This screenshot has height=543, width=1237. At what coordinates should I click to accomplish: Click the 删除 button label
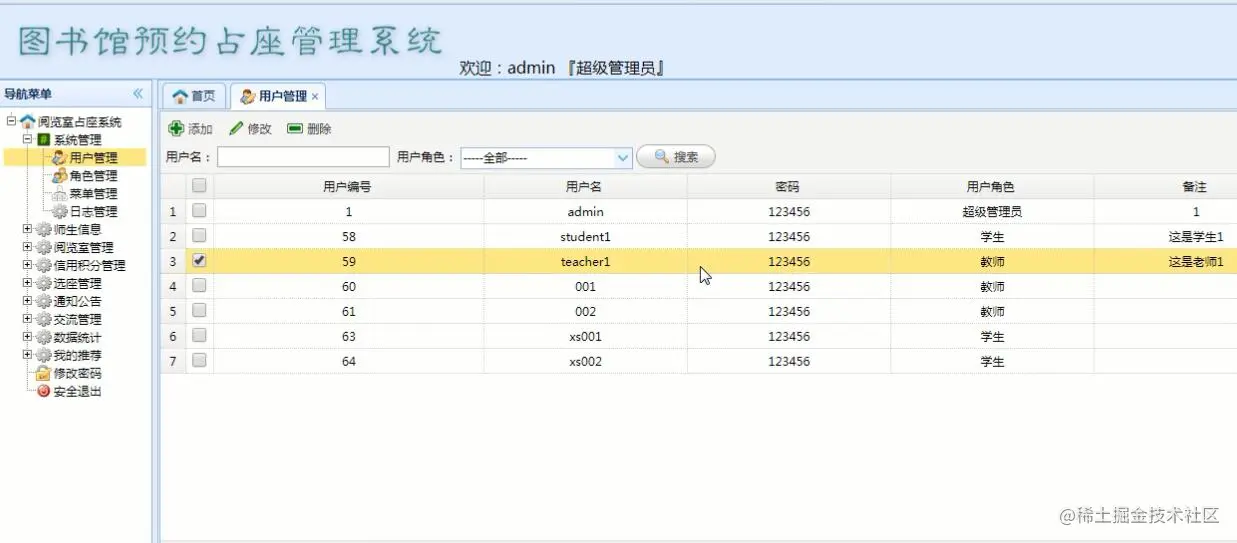point(319,129)
